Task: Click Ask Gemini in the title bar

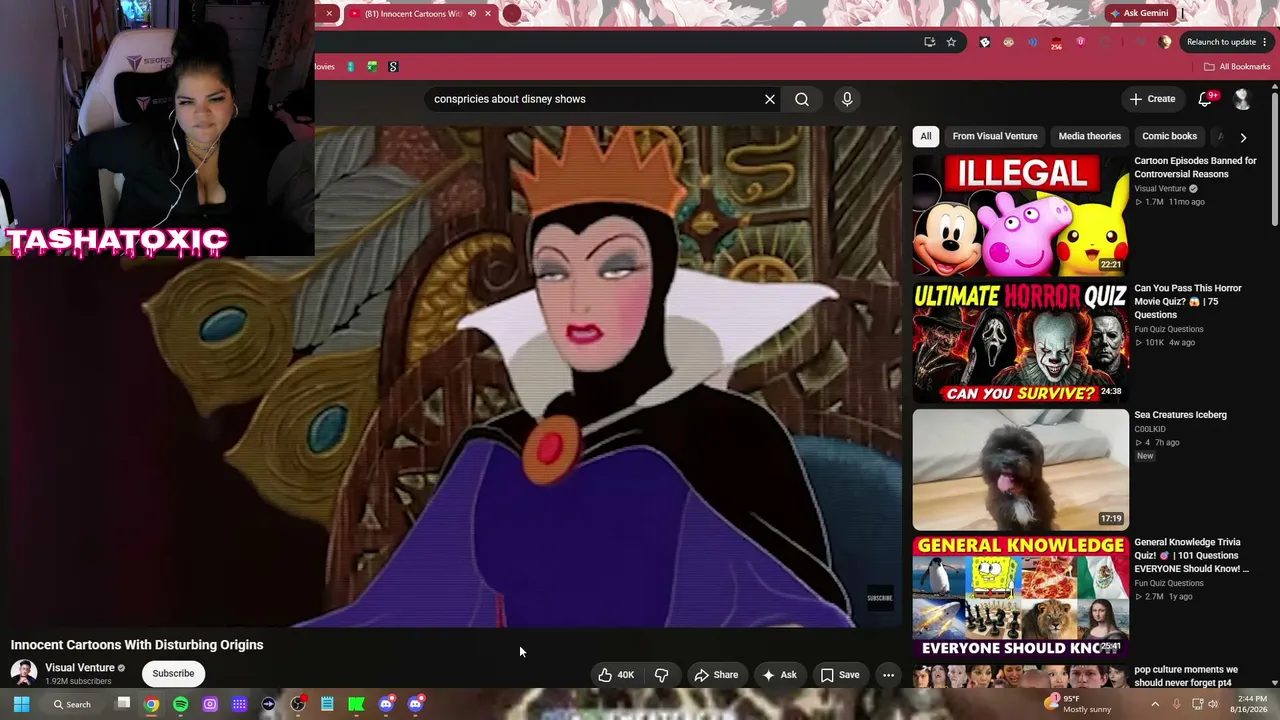Action: pos(1138,13)
